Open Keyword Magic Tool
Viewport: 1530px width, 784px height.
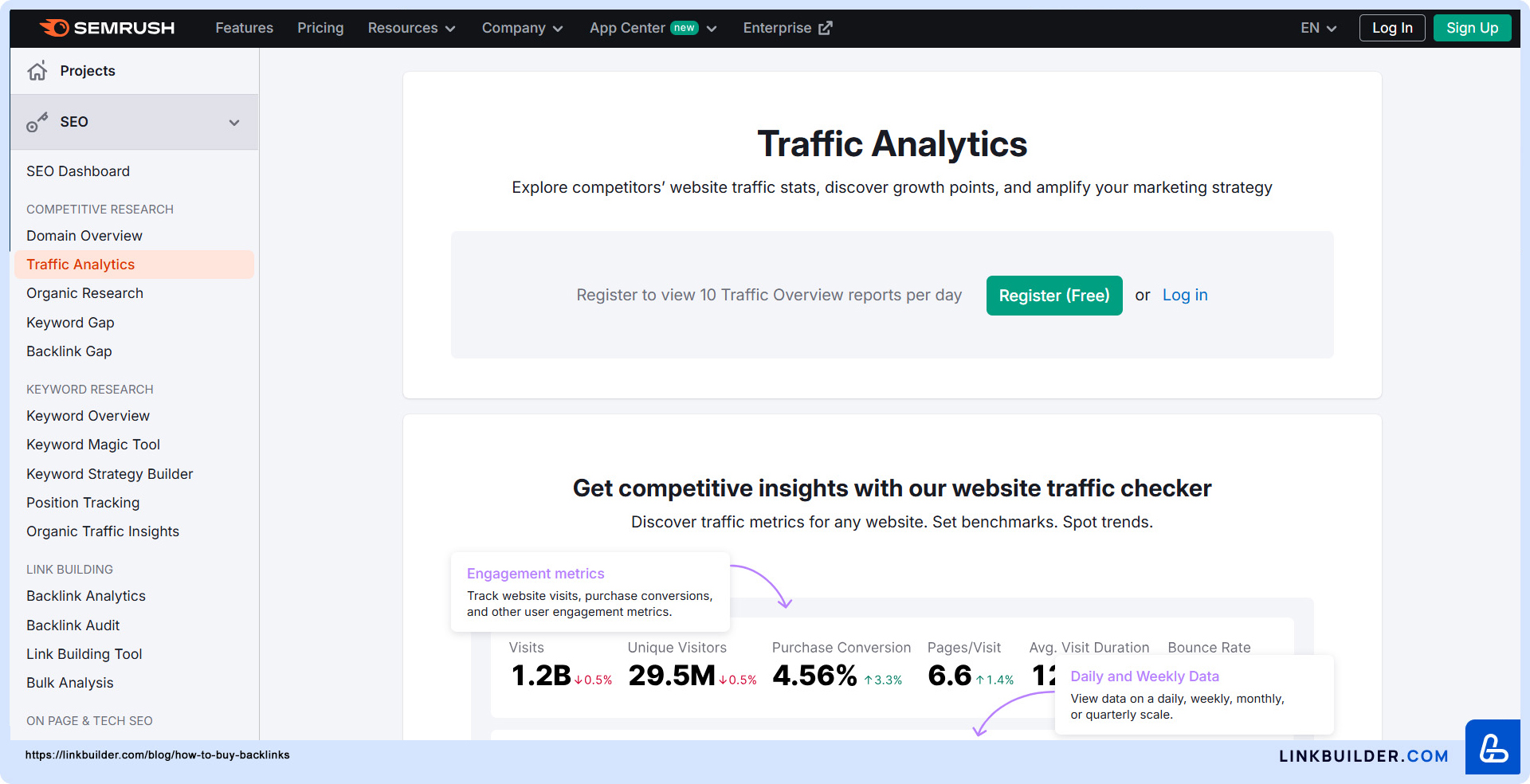(93, 445)
